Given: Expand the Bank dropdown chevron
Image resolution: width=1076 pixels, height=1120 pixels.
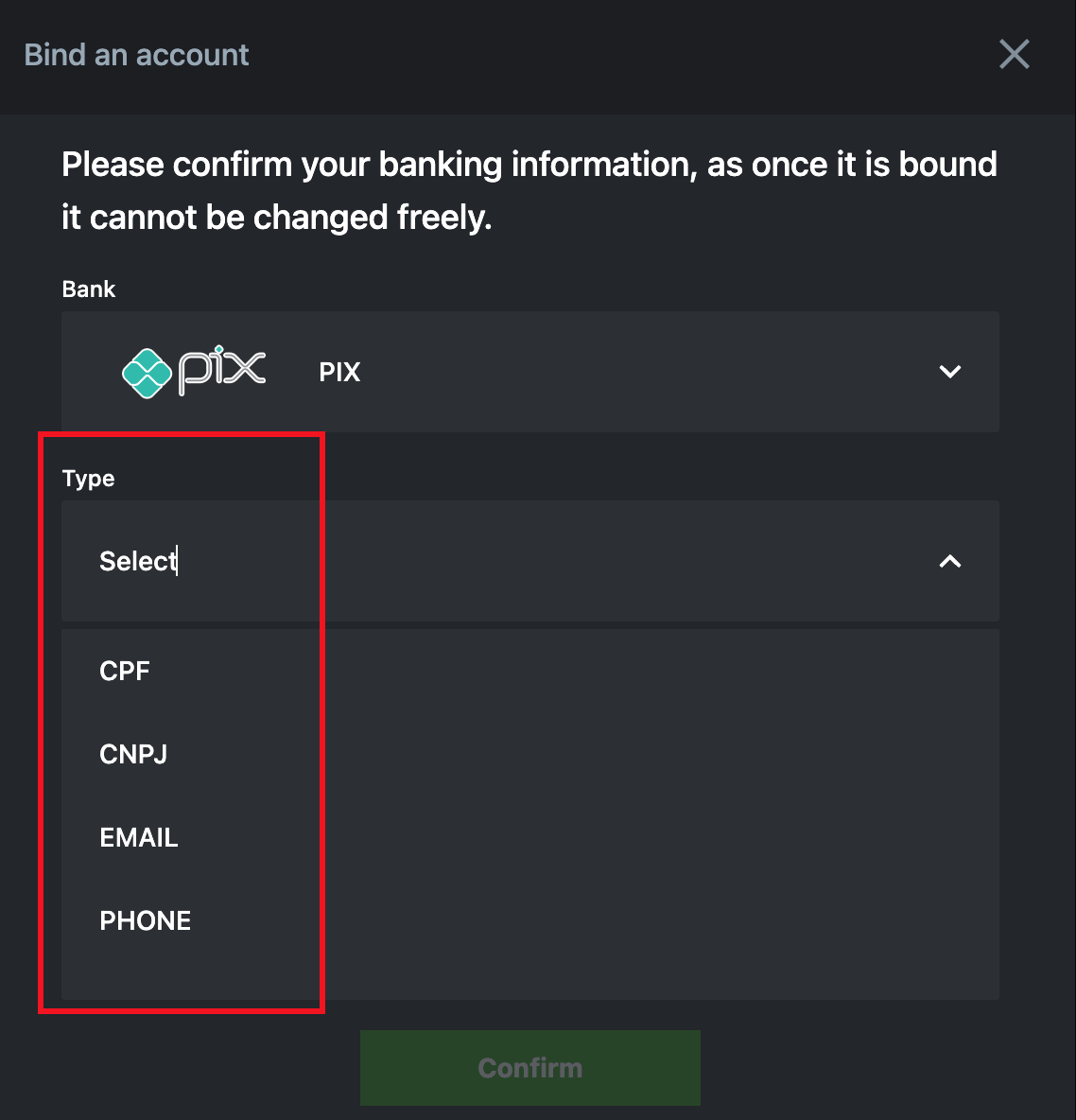Looking at the screenshot, I should pos(949,372).
